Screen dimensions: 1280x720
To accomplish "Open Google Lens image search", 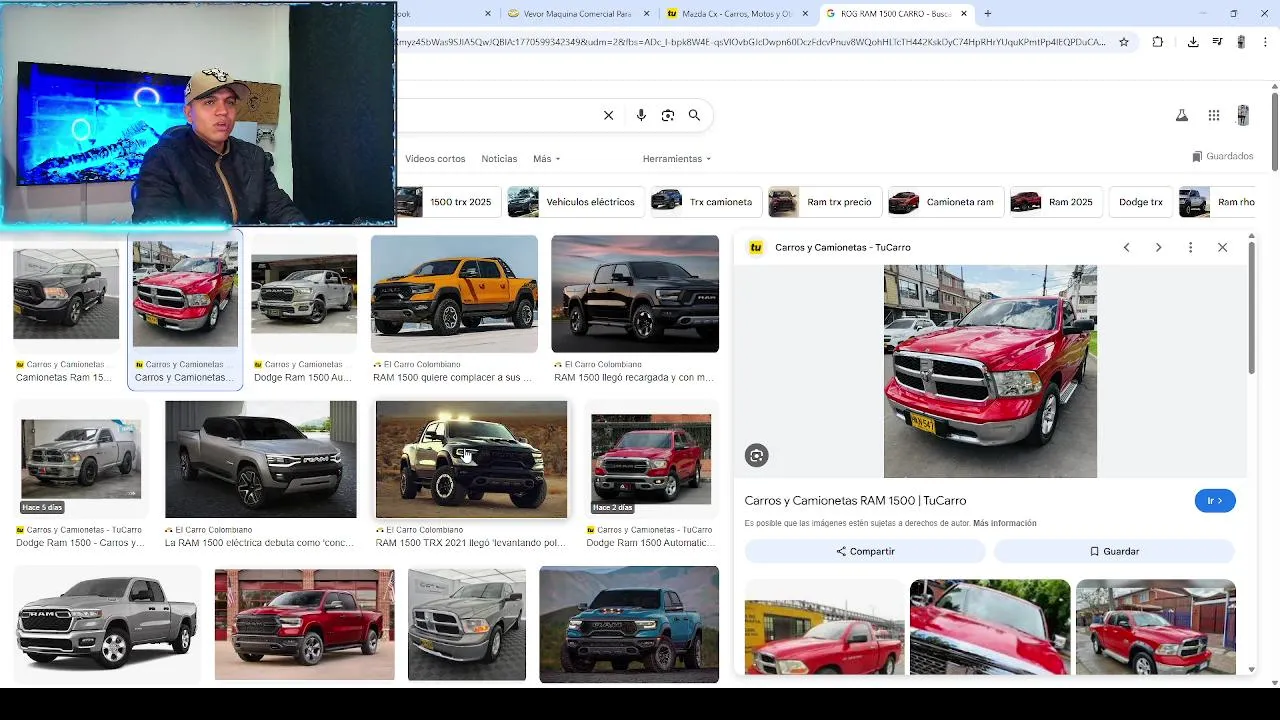I will pyautogui.click(x=668, y=115).
